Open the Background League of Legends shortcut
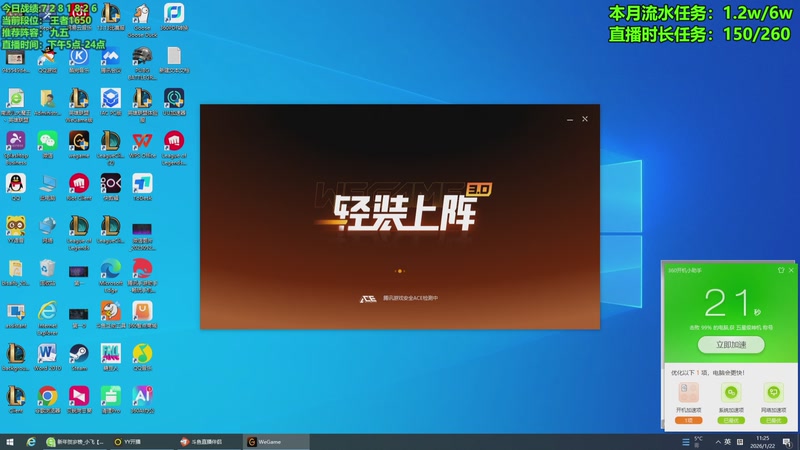The height and width of the screenshot is (450, 800). coord(16,357)
